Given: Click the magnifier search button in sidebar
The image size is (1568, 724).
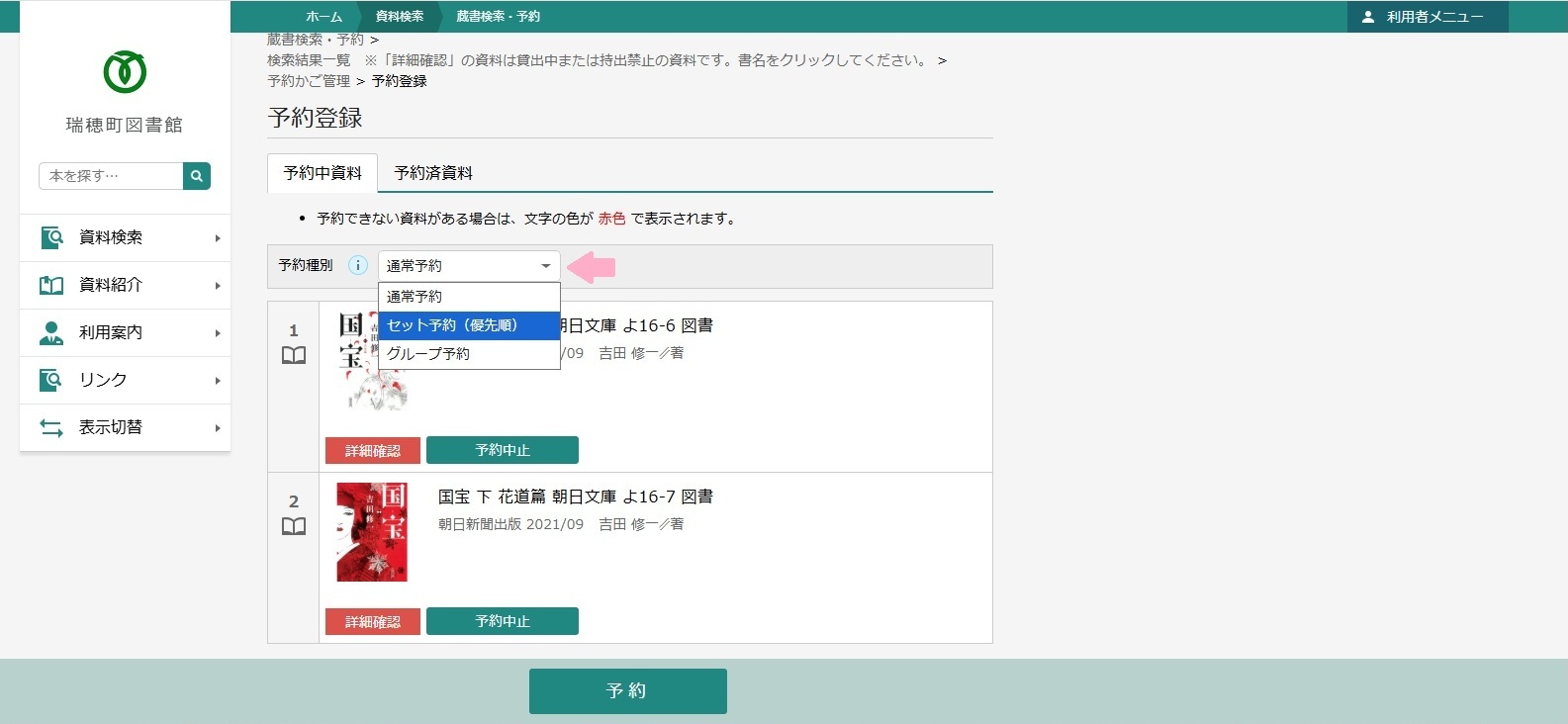Looking at the screenshot, I should pos(197,176).
